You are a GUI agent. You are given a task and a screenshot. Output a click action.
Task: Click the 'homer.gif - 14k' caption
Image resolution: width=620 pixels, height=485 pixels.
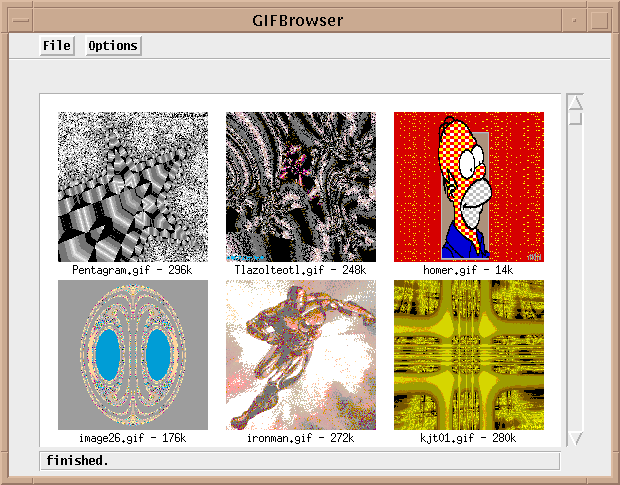(469, 270)
